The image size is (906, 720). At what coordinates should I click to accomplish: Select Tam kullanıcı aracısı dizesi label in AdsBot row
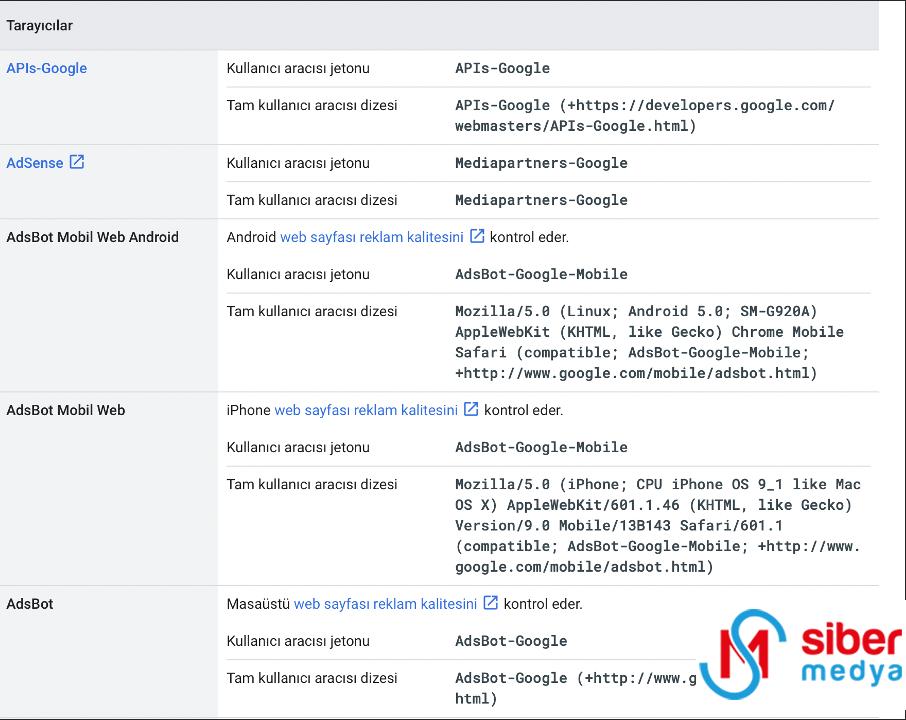[311, 678]
